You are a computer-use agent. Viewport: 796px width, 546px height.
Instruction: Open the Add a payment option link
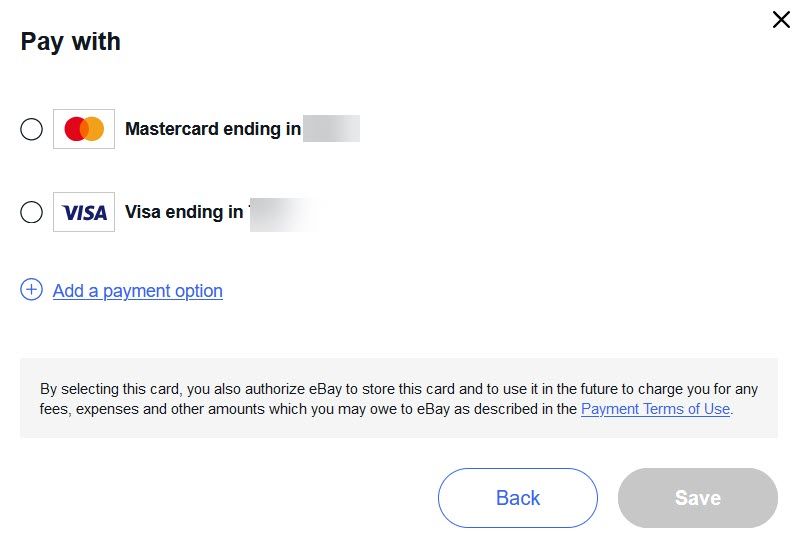(138, 291)
